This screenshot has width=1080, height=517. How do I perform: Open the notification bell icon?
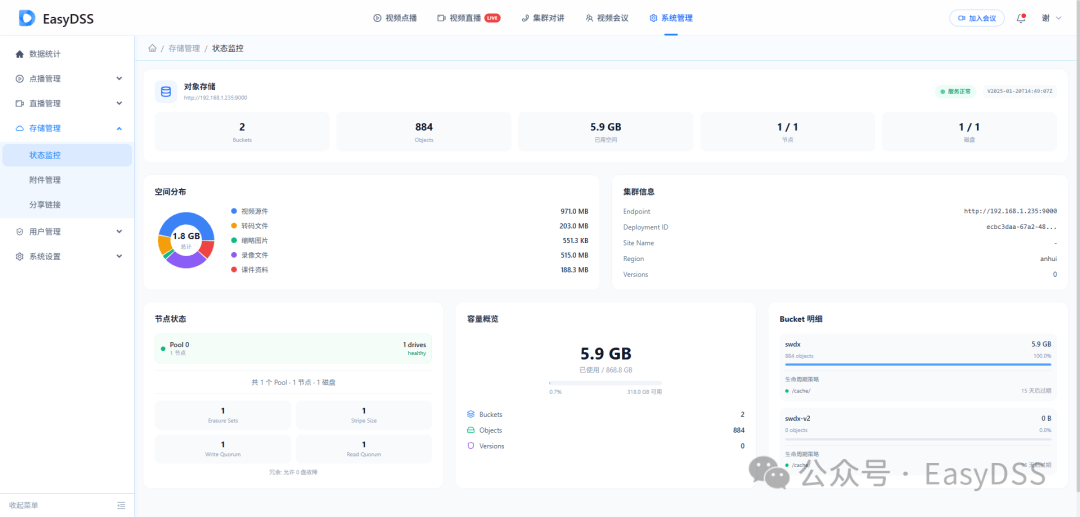pyautogui.click(x=1021, y=19)
